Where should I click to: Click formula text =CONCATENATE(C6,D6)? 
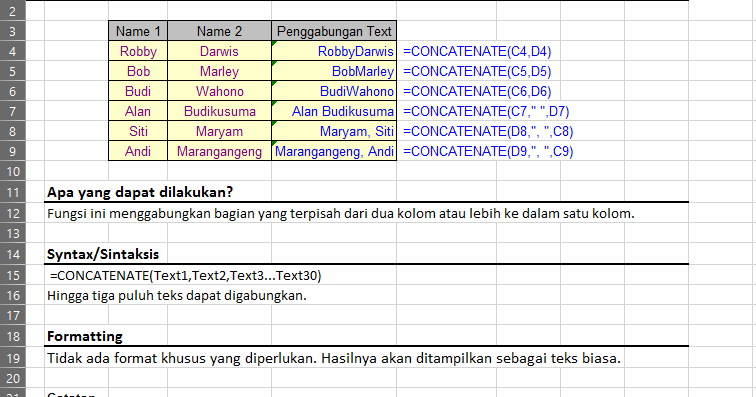[477, 91]
